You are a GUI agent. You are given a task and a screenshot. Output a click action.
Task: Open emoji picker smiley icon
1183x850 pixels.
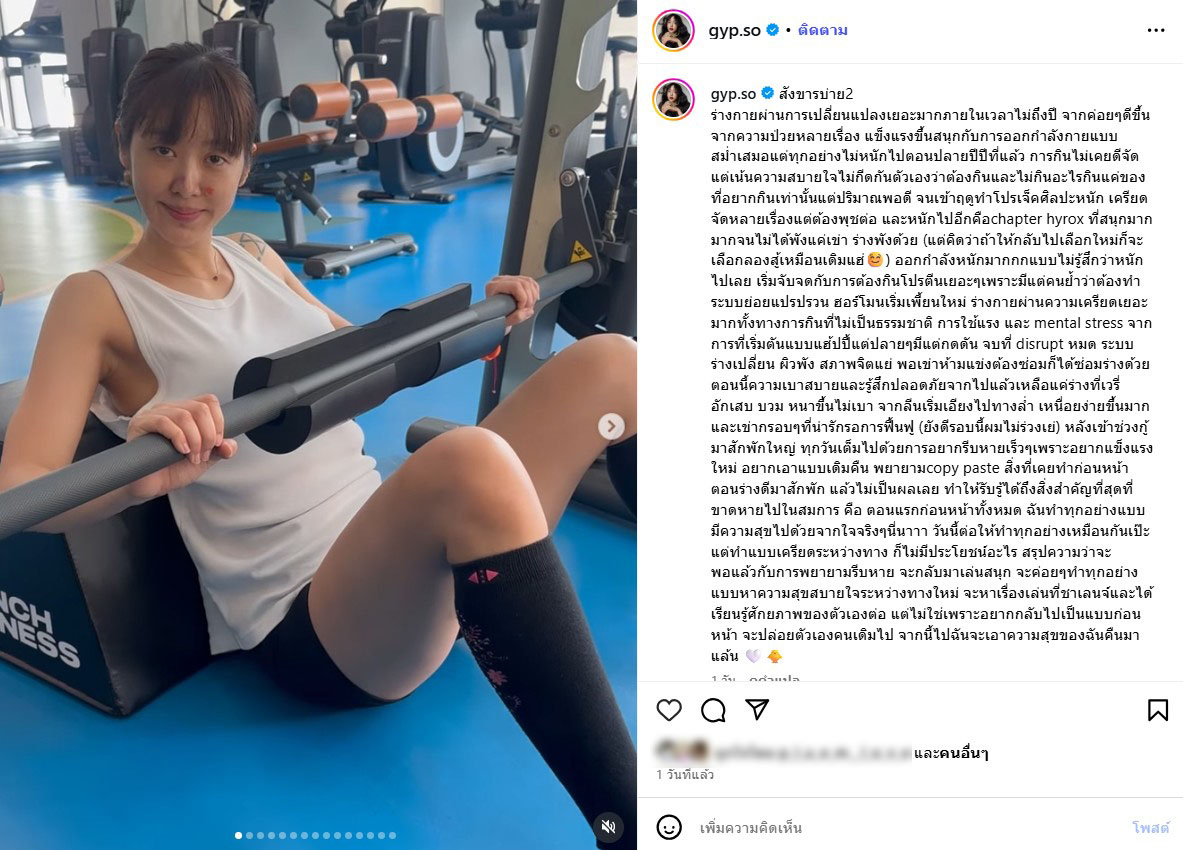coord(668,827)
